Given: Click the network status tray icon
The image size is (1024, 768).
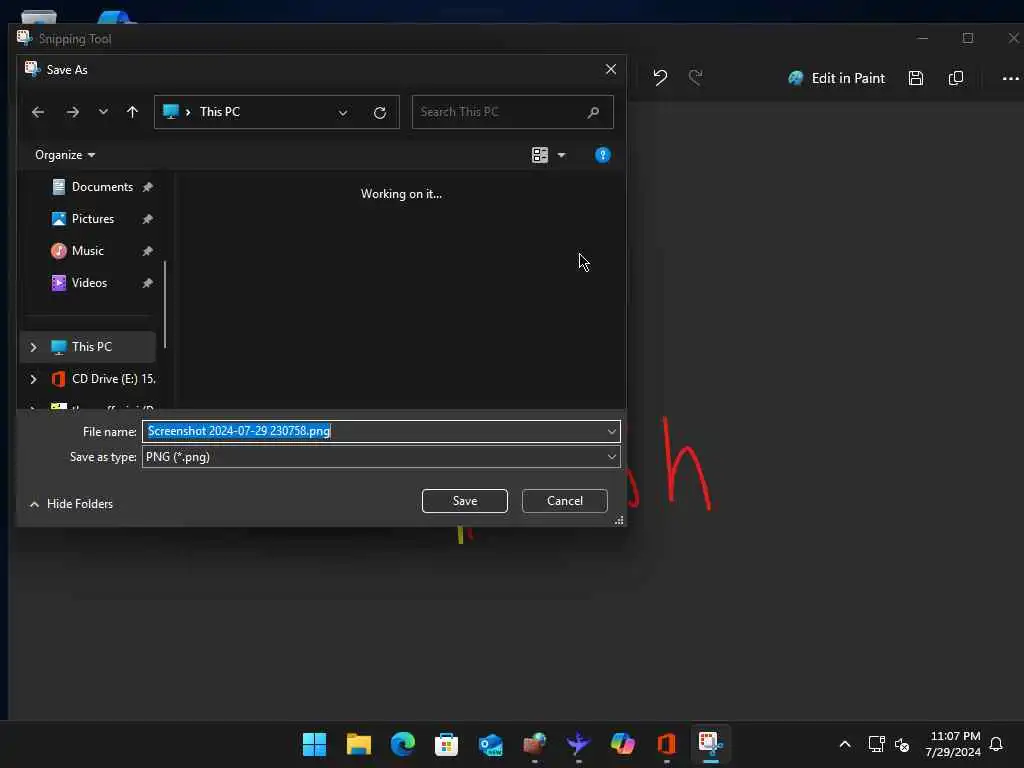Looking at the screenshot, I should (x=876, y=744).
